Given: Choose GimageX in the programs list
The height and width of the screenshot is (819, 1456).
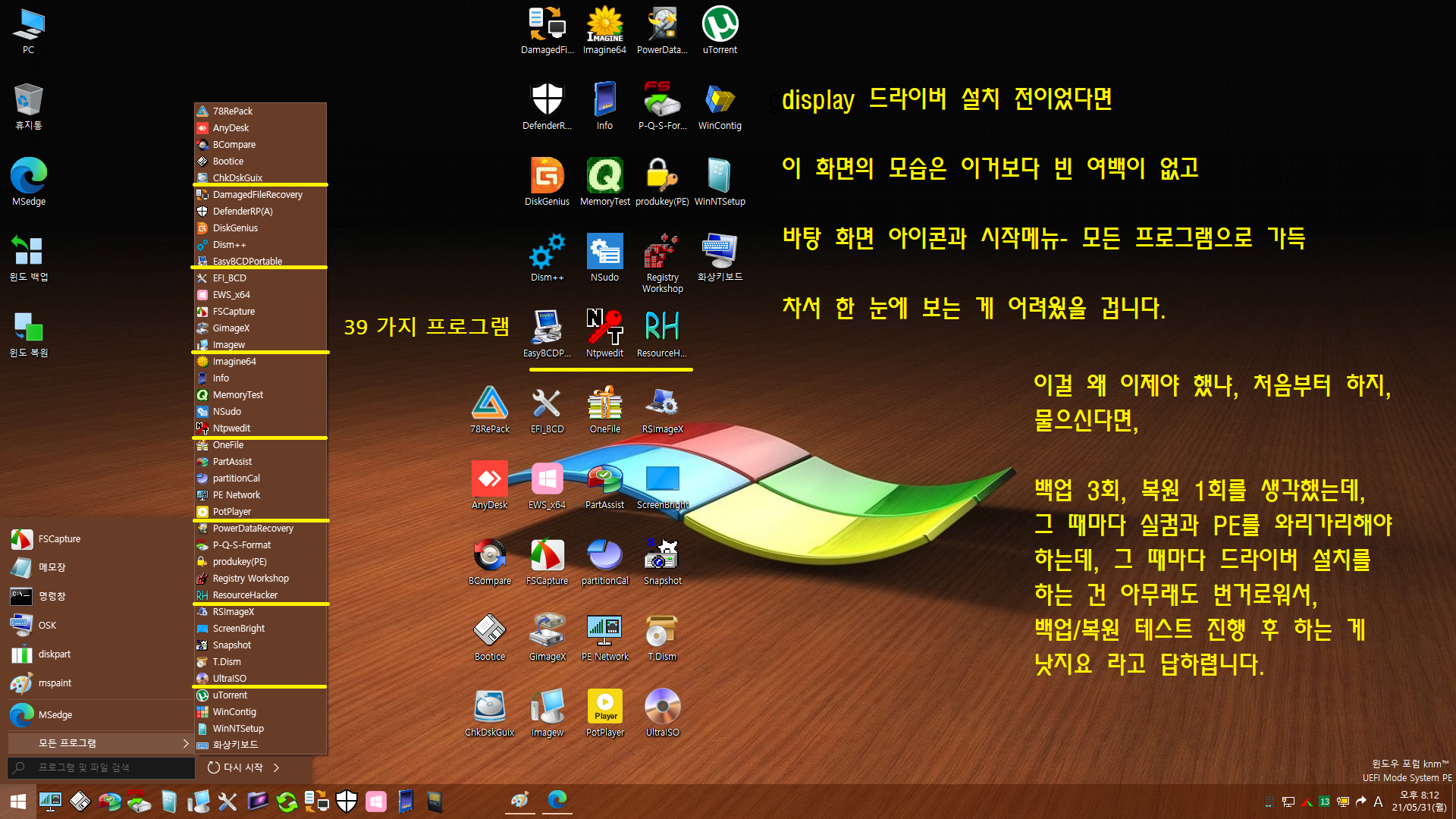Looking at the screenshot, I should 261,328.
